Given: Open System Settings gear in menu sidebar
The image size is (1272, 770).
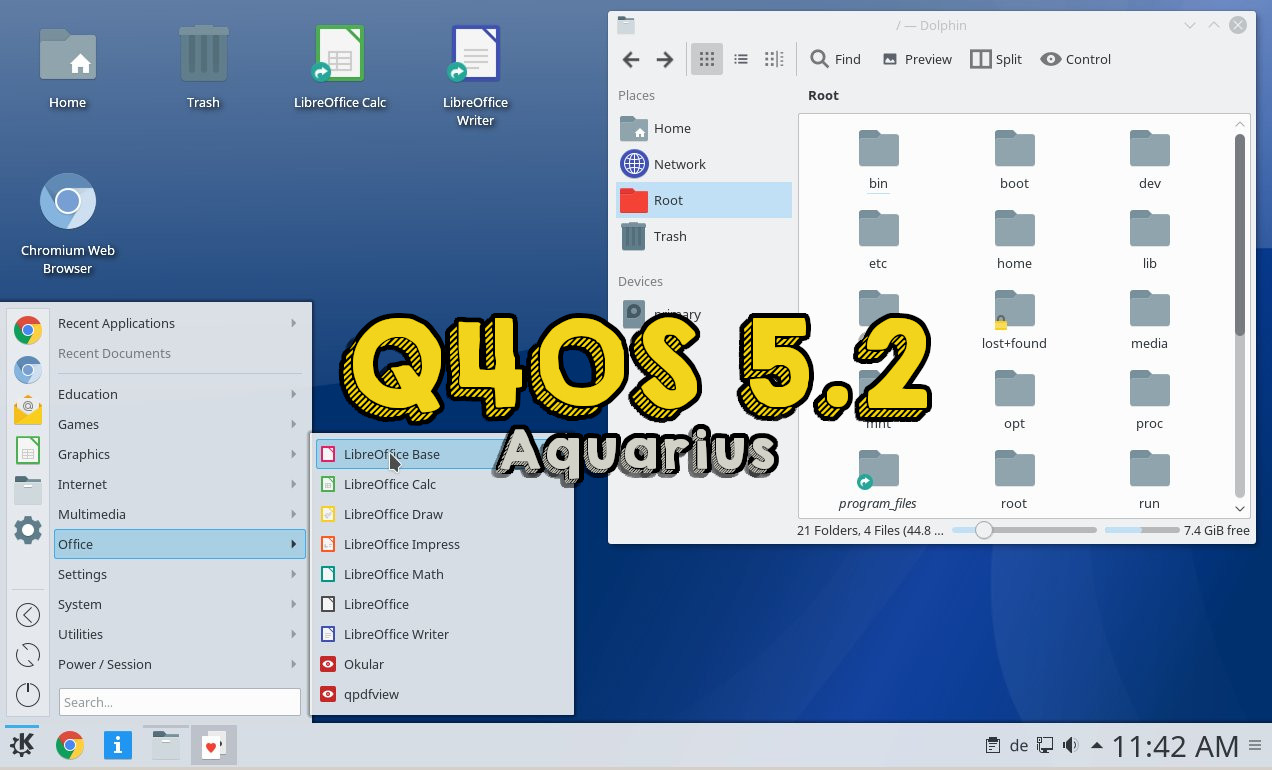Looking at the screenshot, I should [28, 530].
